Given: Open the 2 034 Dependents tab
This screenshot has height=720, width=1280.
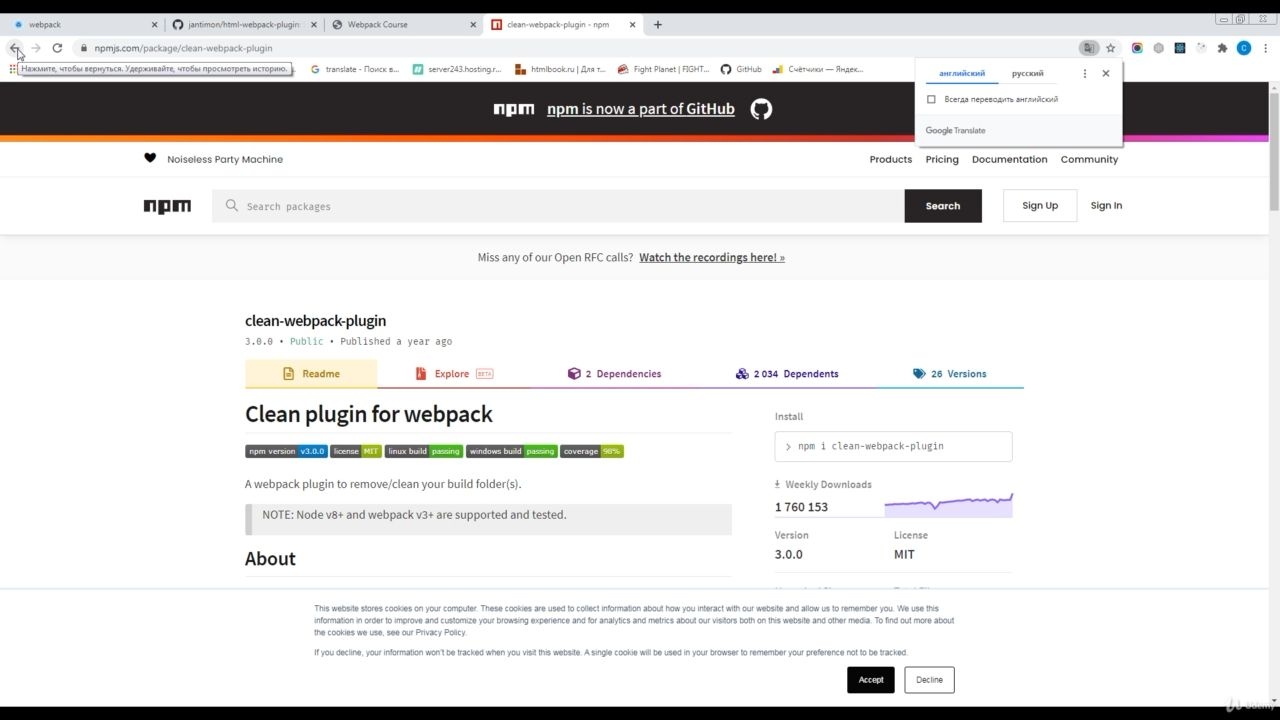Looking at the screenshot, I should [787, 374].
